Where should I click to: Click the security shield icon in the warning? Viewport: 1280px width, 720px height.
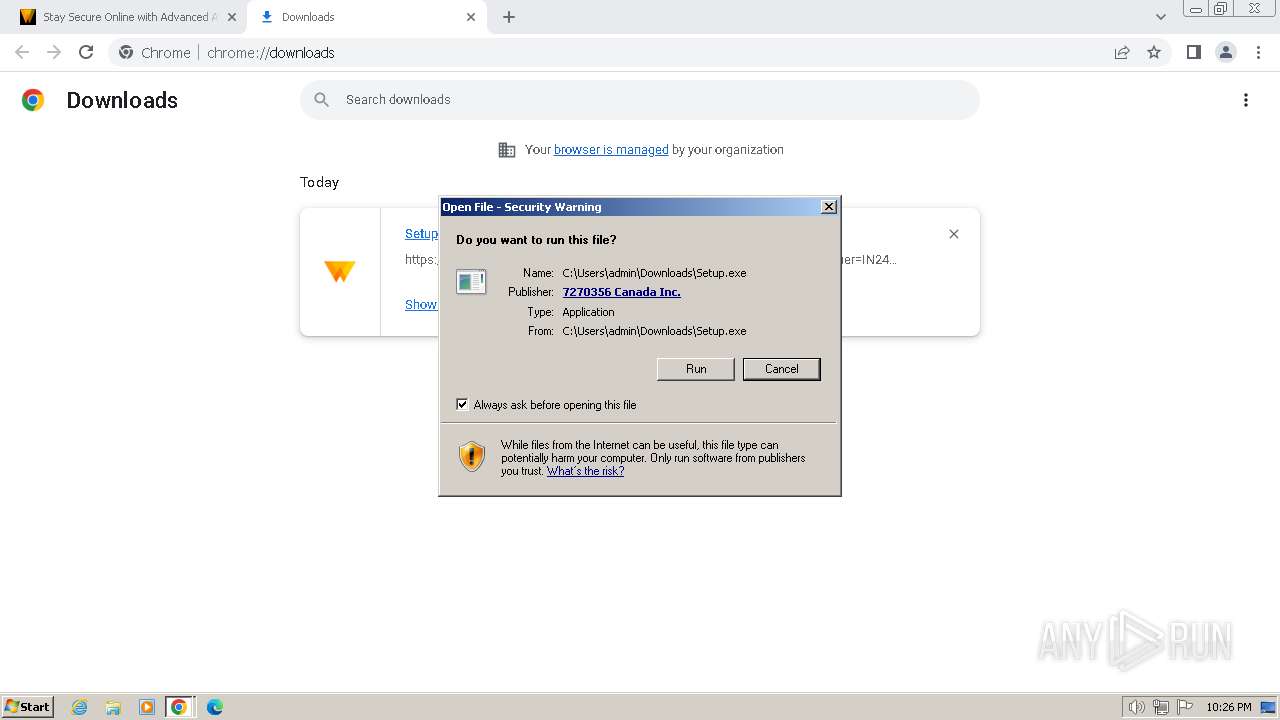472,457
